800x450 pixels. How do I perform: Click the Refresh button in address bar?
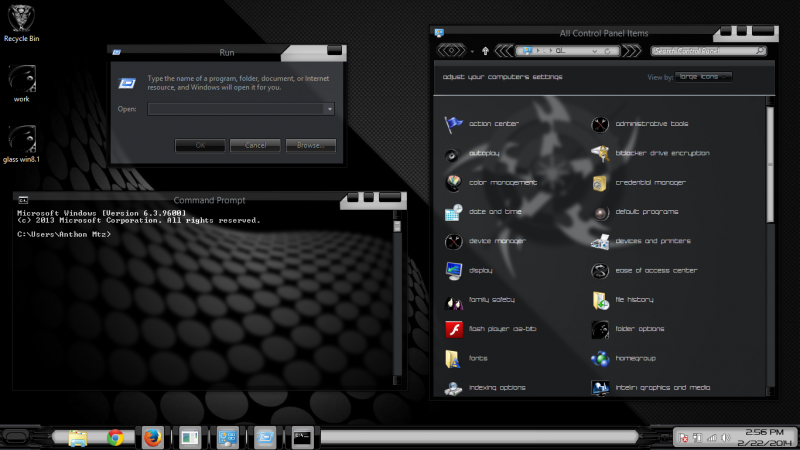[x=607, y=51]
